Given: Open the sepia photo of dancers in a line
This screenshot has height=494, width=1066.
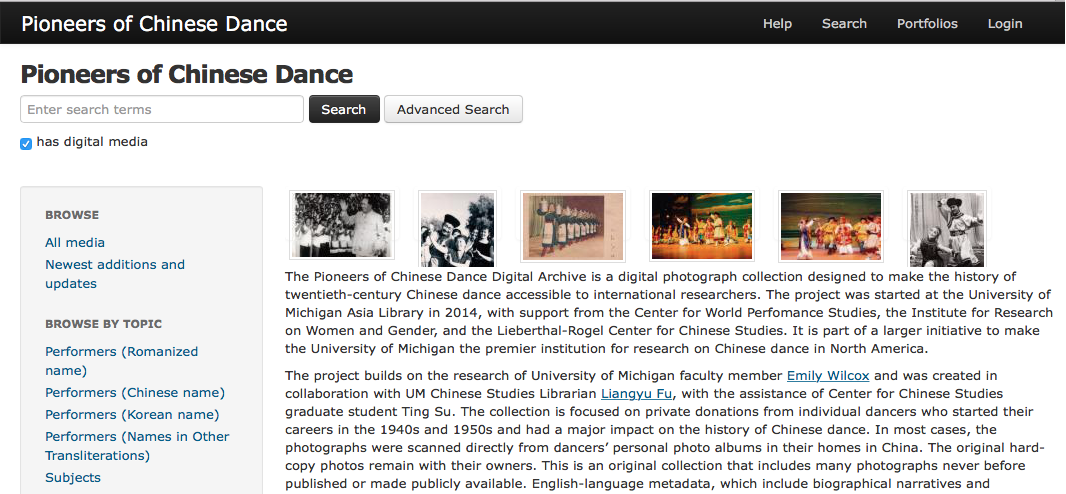Looking at the screenshot, I should point(573,226).
